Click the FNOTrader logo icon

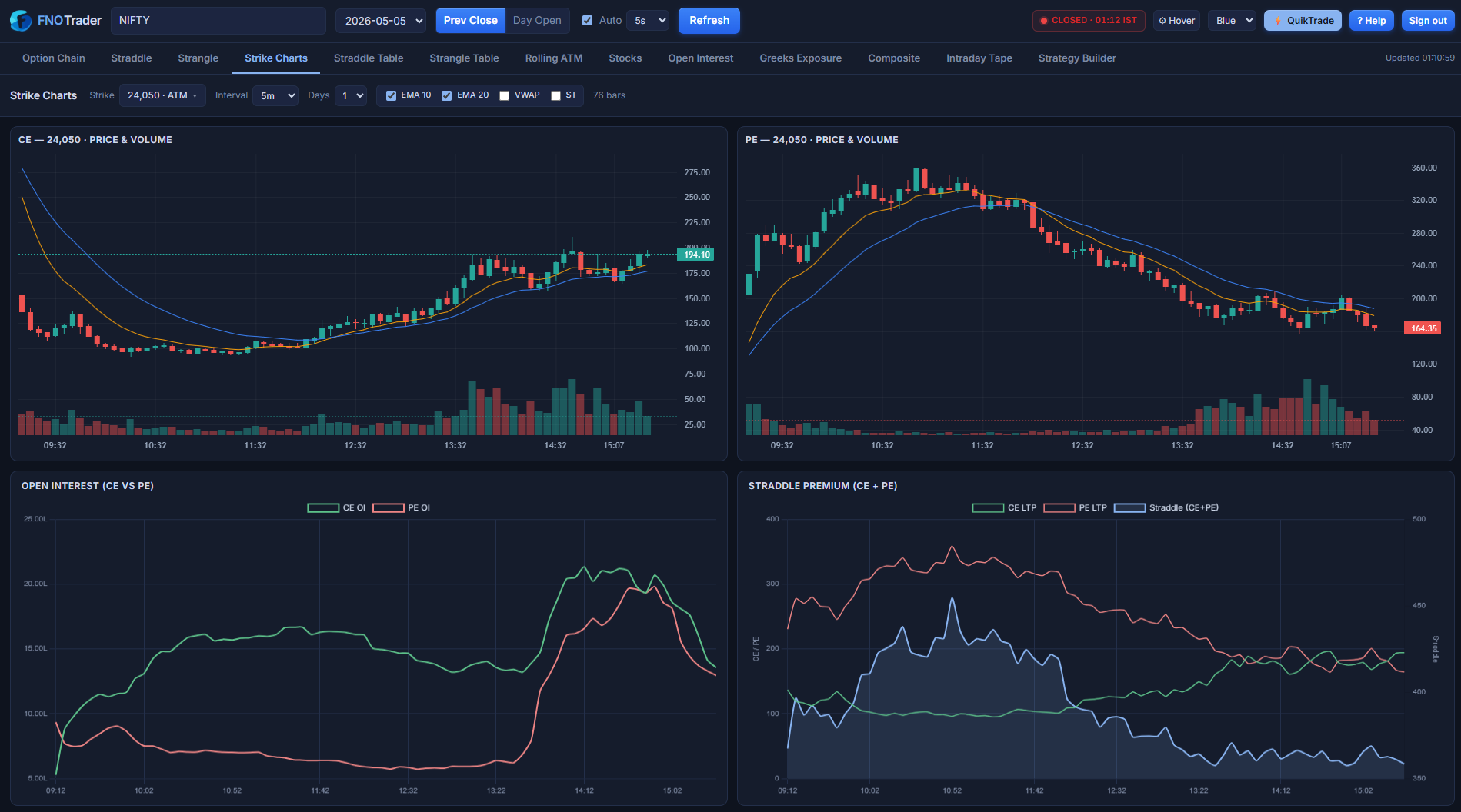coord(21,21)
